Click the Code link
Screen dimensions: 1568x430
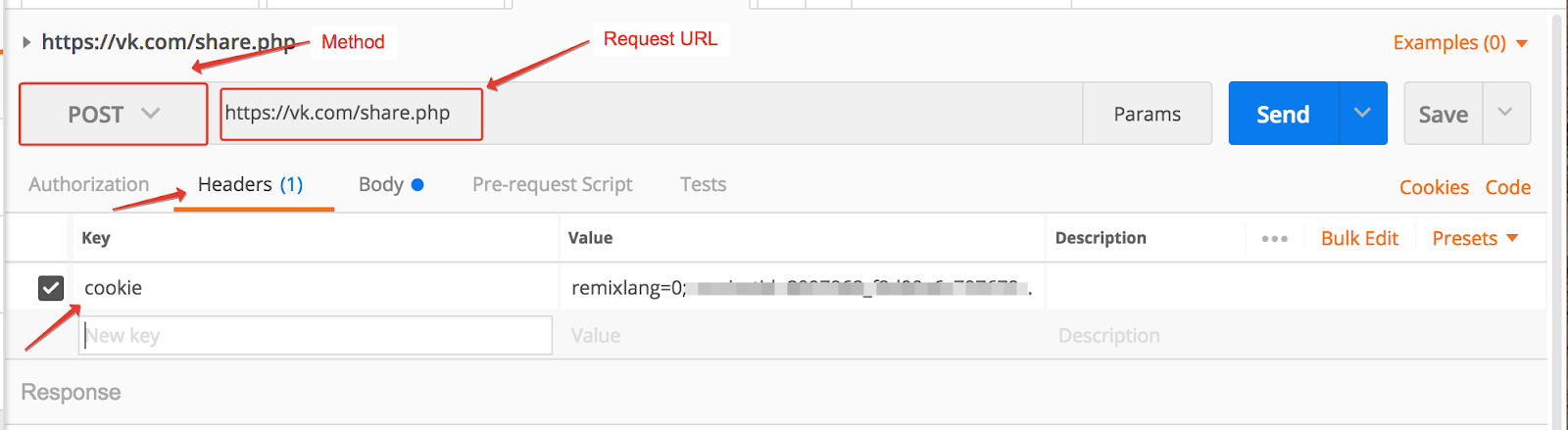point(1507,188)
